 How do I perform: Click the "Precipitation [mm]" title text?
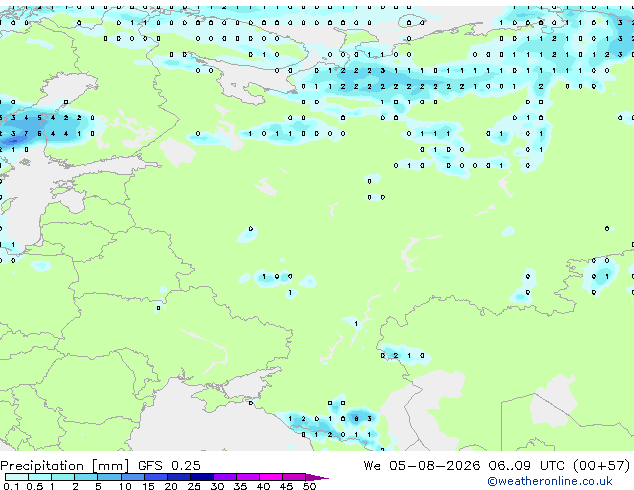65,466
